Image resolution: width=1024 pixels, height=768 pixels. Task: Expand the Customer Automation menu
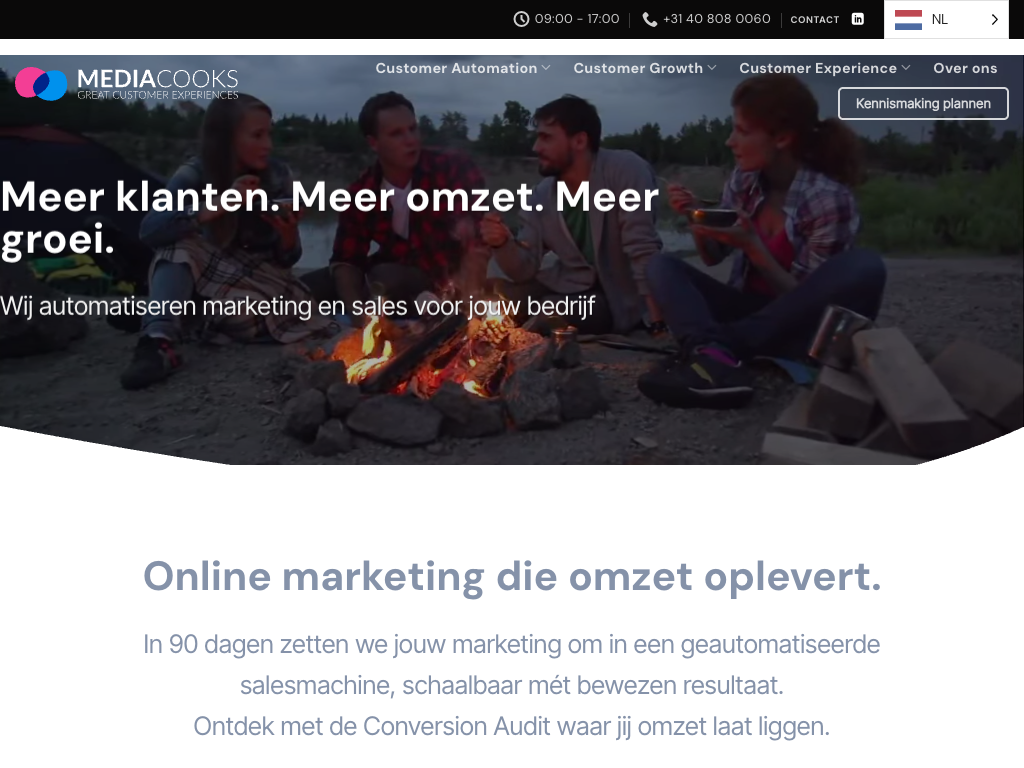click(462, 68)
